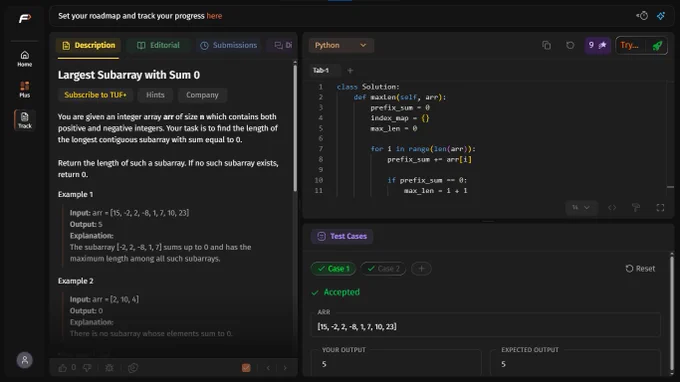This screenshot has height=382, width=680.
Task: Switch to the Submissions tab
Action: [229, 45]
